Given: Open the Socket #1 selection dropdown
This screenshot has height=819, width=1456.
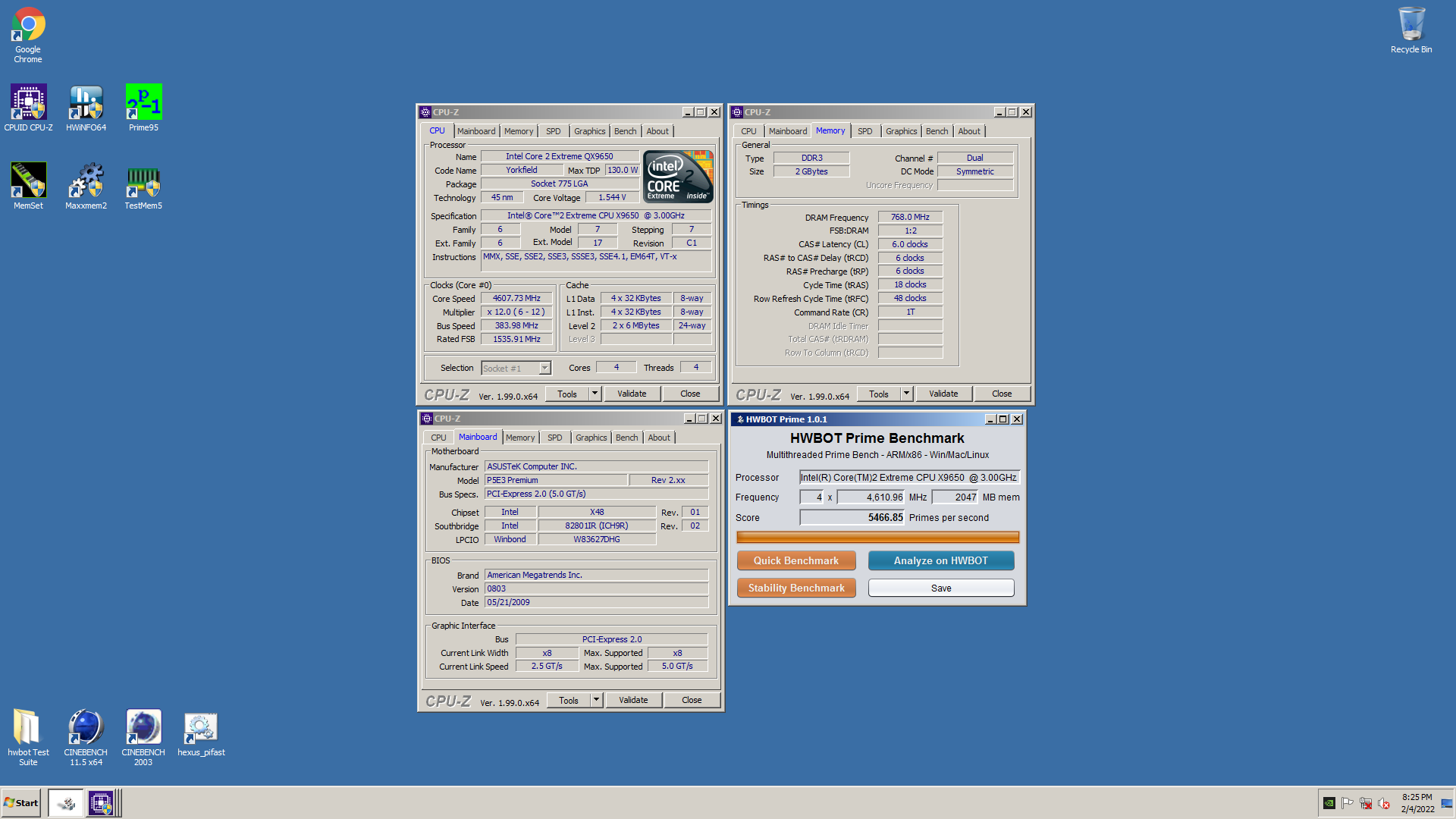Looking at the screenshot, I should coord(516,369).
